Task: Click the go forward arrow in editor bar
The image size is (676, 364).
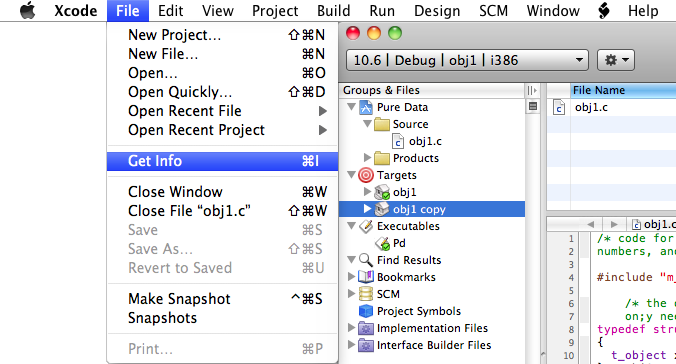Action: click(x=614, y=224)
